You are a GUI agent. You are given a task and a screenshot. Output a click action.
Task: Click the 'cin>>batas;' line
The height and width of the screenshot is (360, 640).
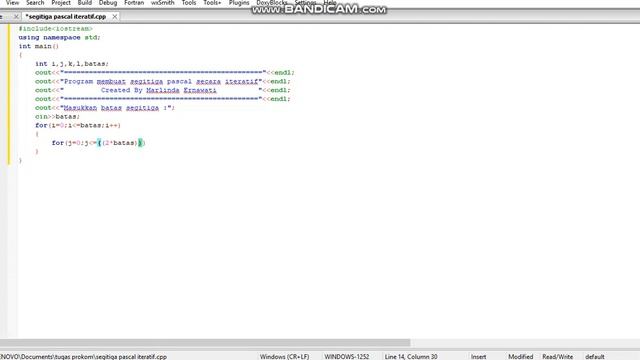pos(58,117)
